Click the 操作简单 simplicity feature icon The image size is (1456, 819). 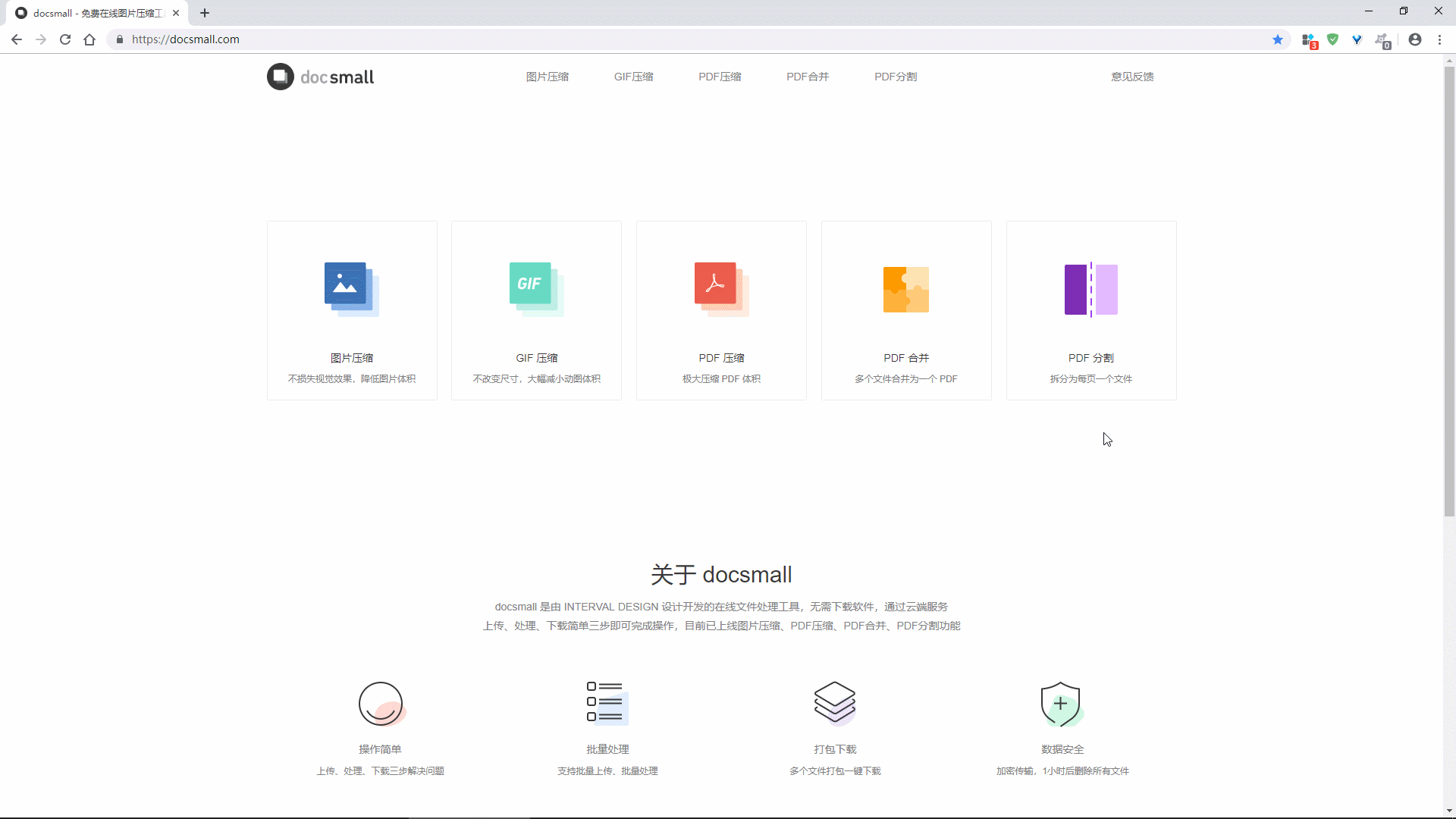coord(380,703)
